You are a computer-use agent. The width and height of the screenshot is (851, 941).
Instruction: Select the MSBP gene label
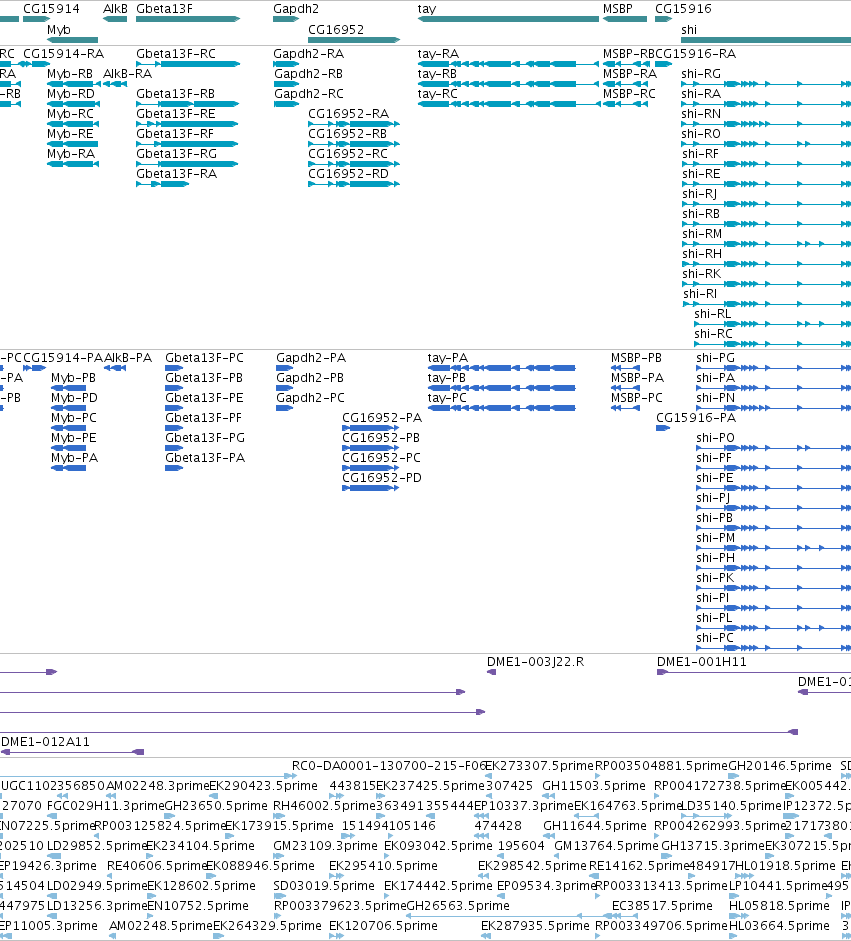[x=618, y=9]
